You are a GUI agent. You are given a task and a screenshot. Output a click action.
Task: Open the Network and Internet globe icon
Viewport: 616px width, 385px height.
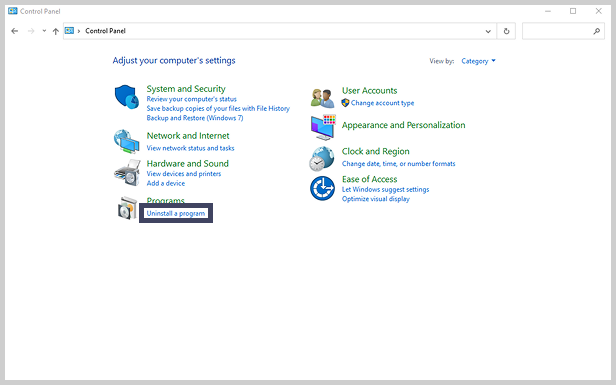tap(126, 141)
